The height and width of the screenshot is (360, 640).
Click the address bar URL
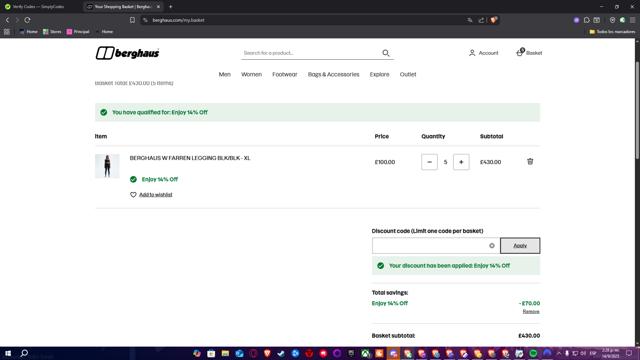point(178,20)
